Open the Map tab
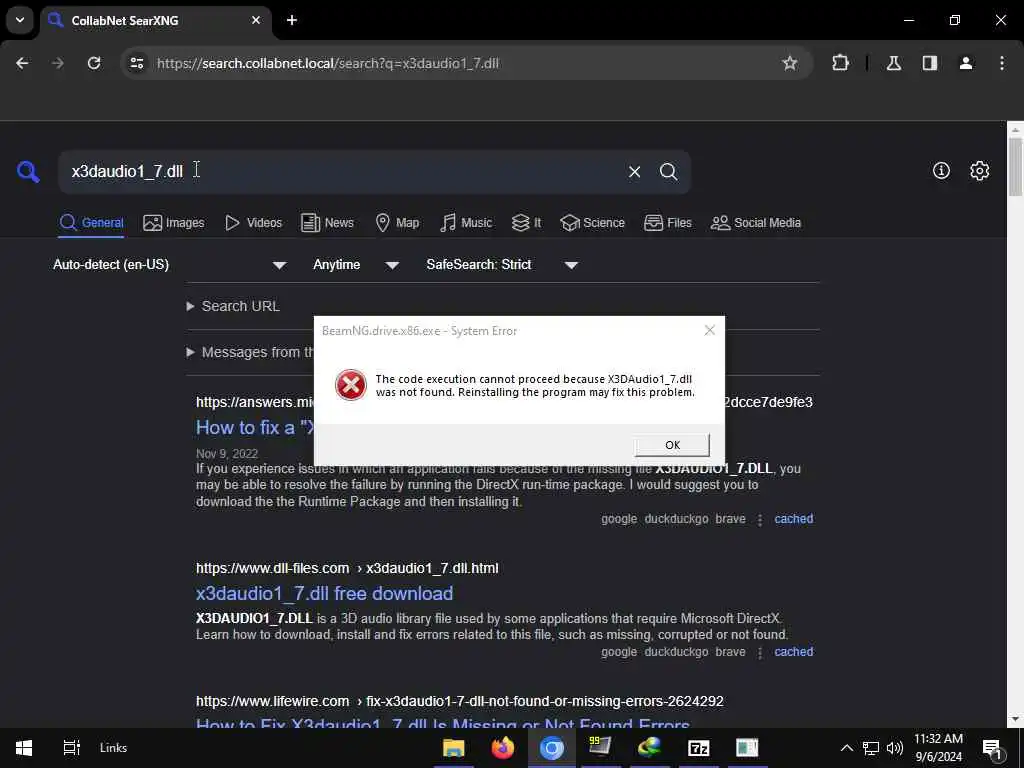Viewport: 1024px width, 768px height. [x=397, y=223]
